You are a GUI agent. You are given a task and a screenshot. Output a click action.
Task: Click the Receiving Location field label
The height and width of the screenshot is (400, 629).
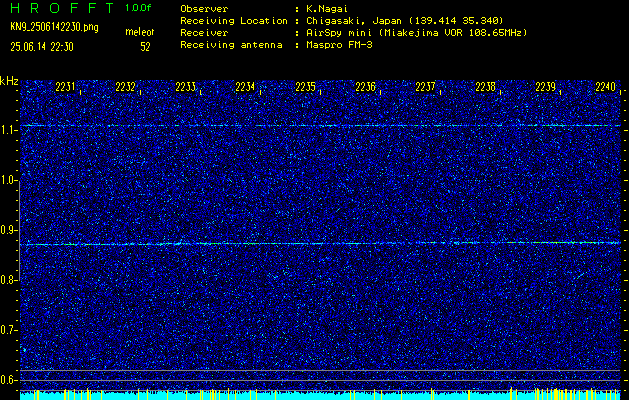234,20
